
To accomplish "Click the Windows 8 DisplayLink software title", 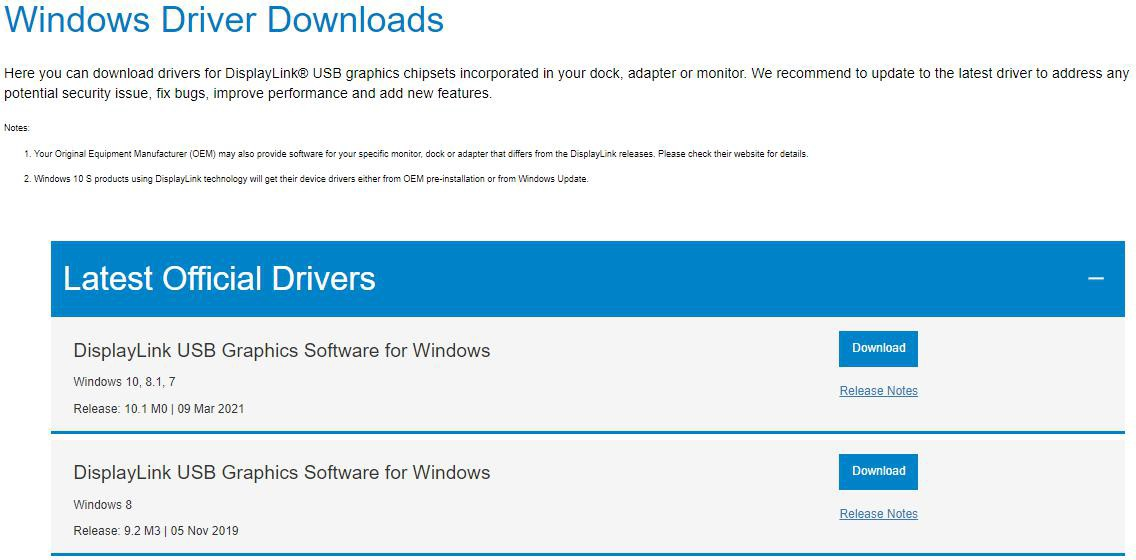I will [x=282, y=473].
